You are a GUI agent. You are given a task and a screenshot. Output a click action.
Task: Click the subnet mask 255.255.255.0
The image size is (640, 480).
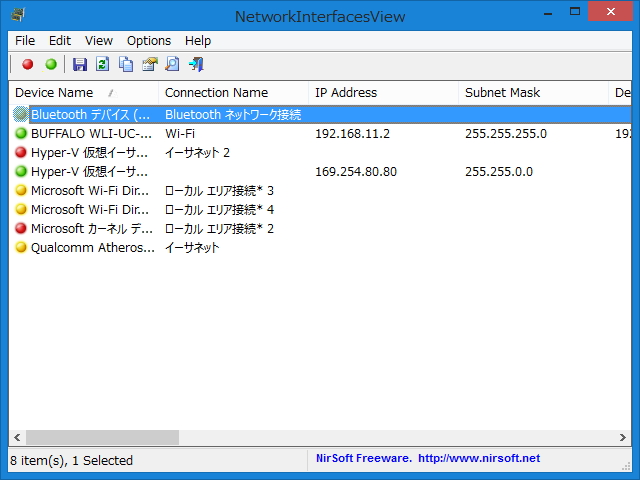[x=506, y=133]
